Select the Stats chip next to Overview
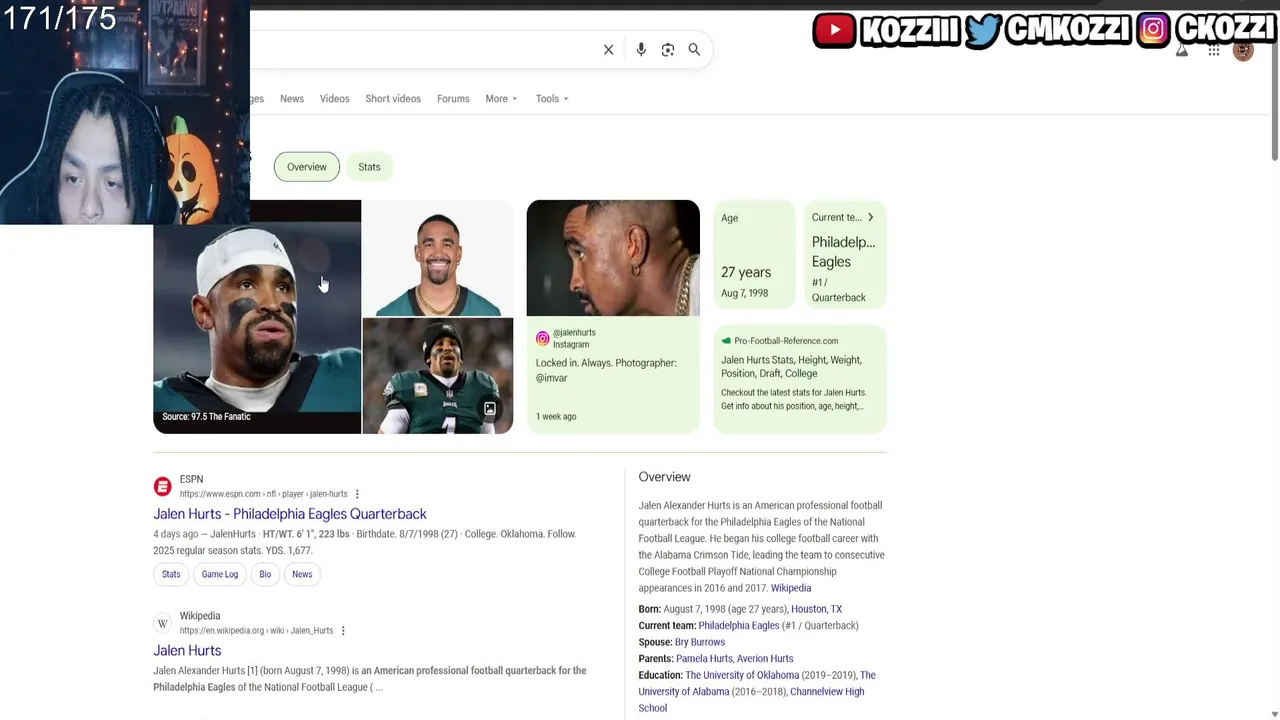 coord(369,167)
